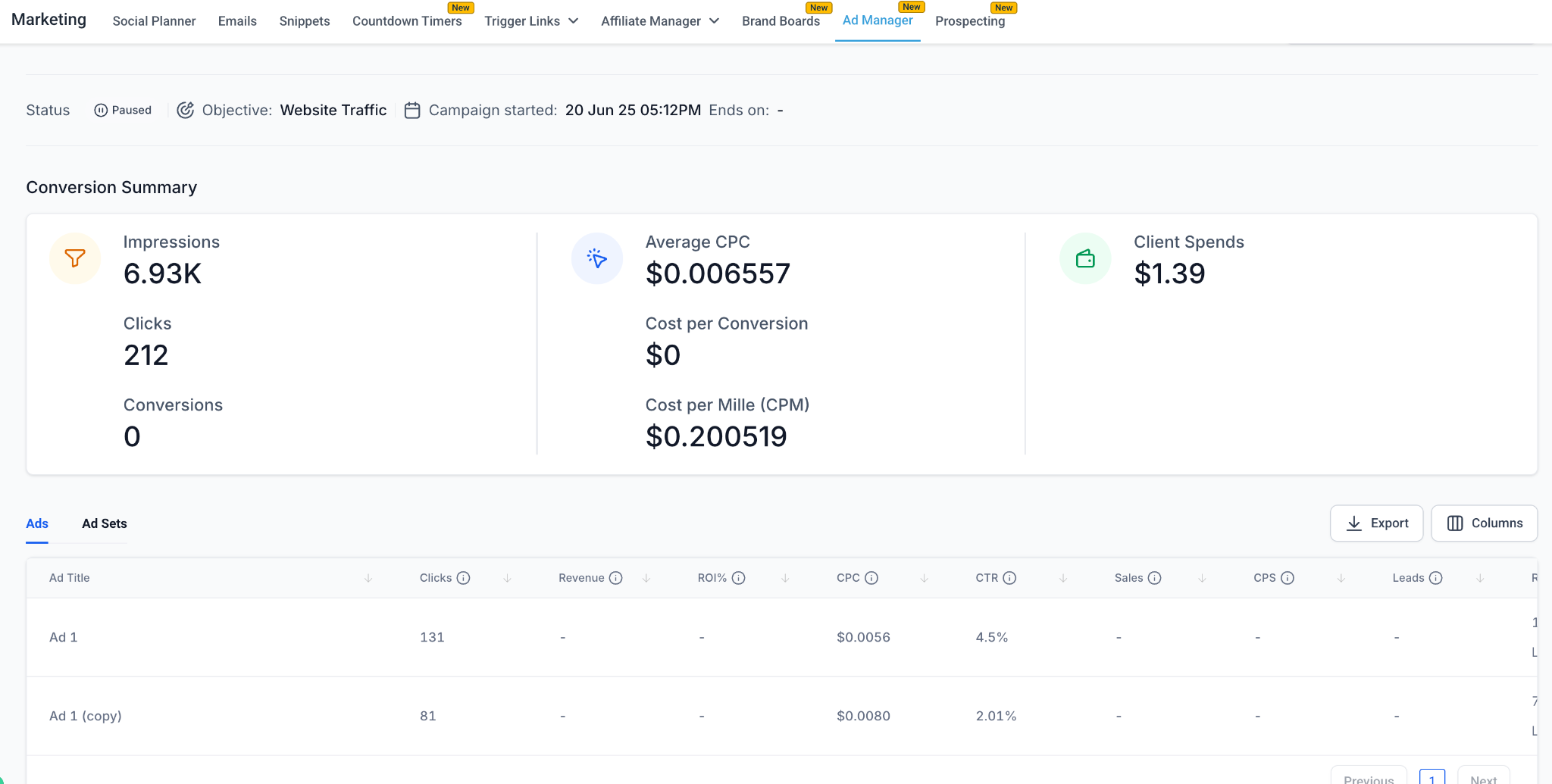The image size is (1552, 784).
Task: Open the Prospecting tab
Action: [970, 21]
